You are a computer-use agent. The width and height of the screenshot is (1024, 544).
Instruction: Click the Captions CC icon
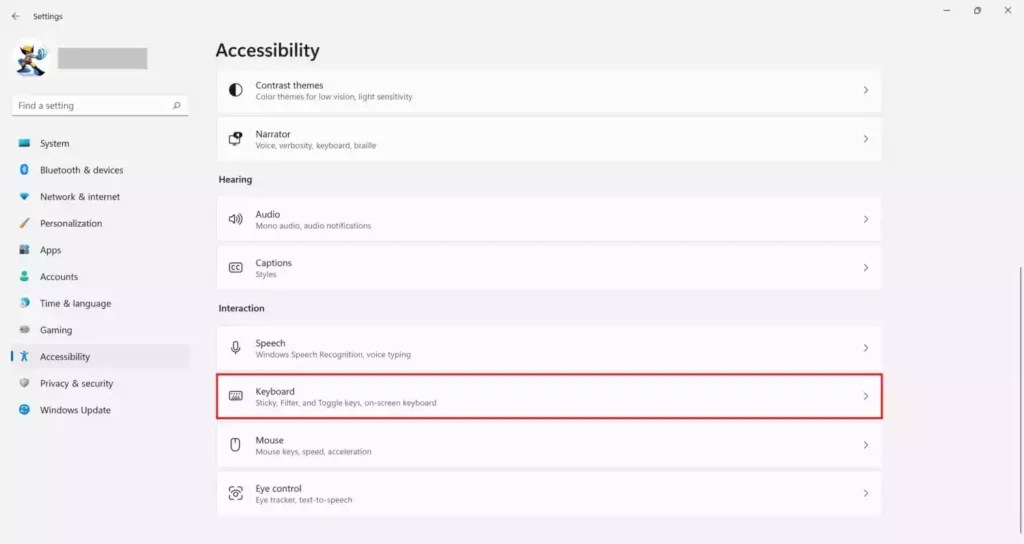(236, 268)
